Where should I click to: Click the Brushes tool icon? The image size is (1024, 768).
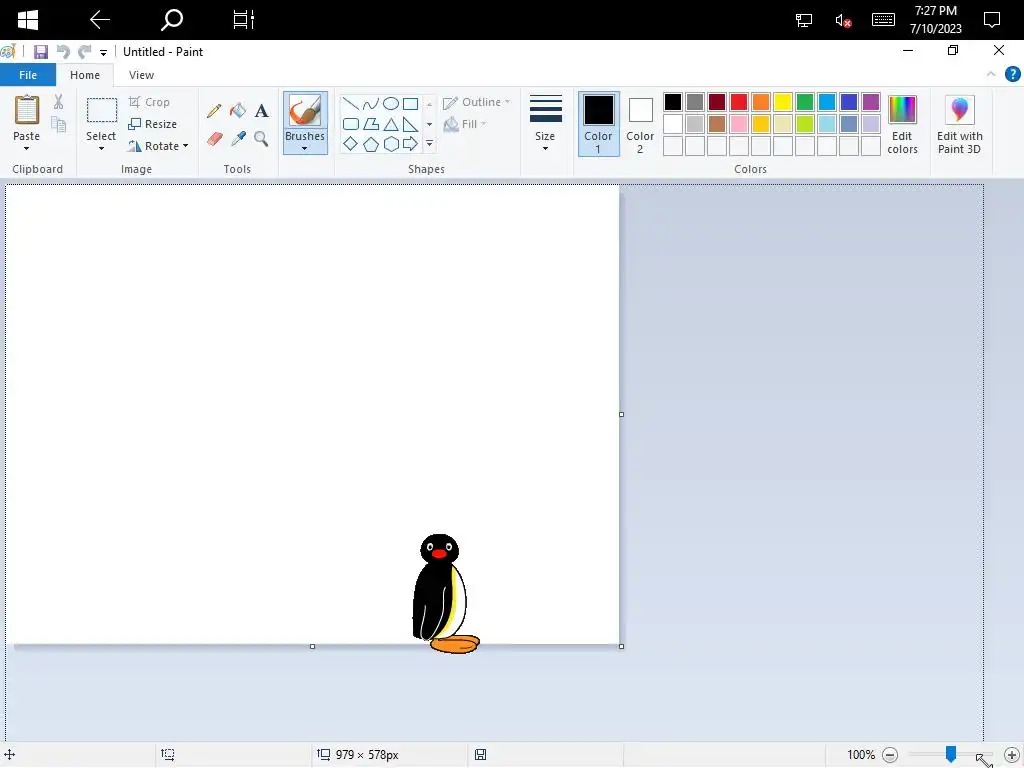coord(305,111)
